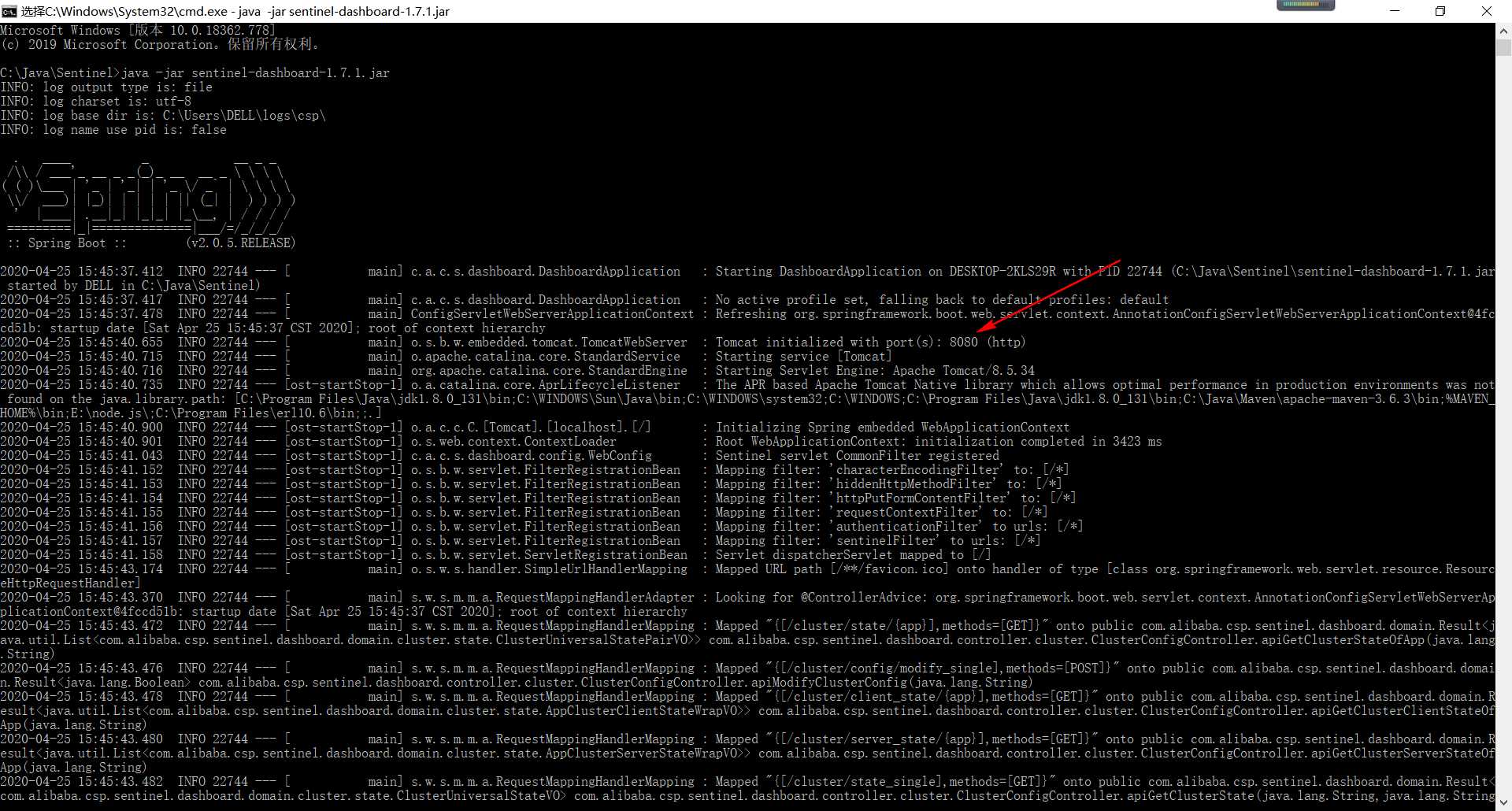The height and width of the screenshot is (811, 1512).
Task: Restore down the cmd.exe window
Action: pos(1440,11)
